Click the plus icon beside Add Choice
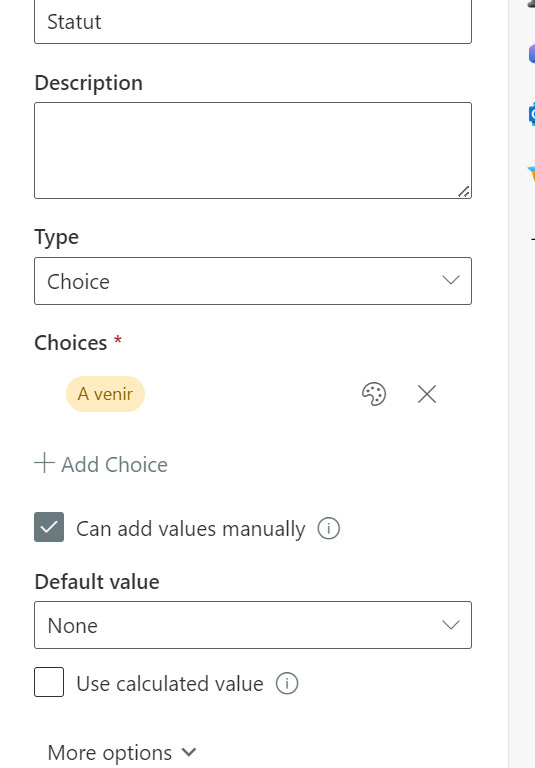 (44, 463)
